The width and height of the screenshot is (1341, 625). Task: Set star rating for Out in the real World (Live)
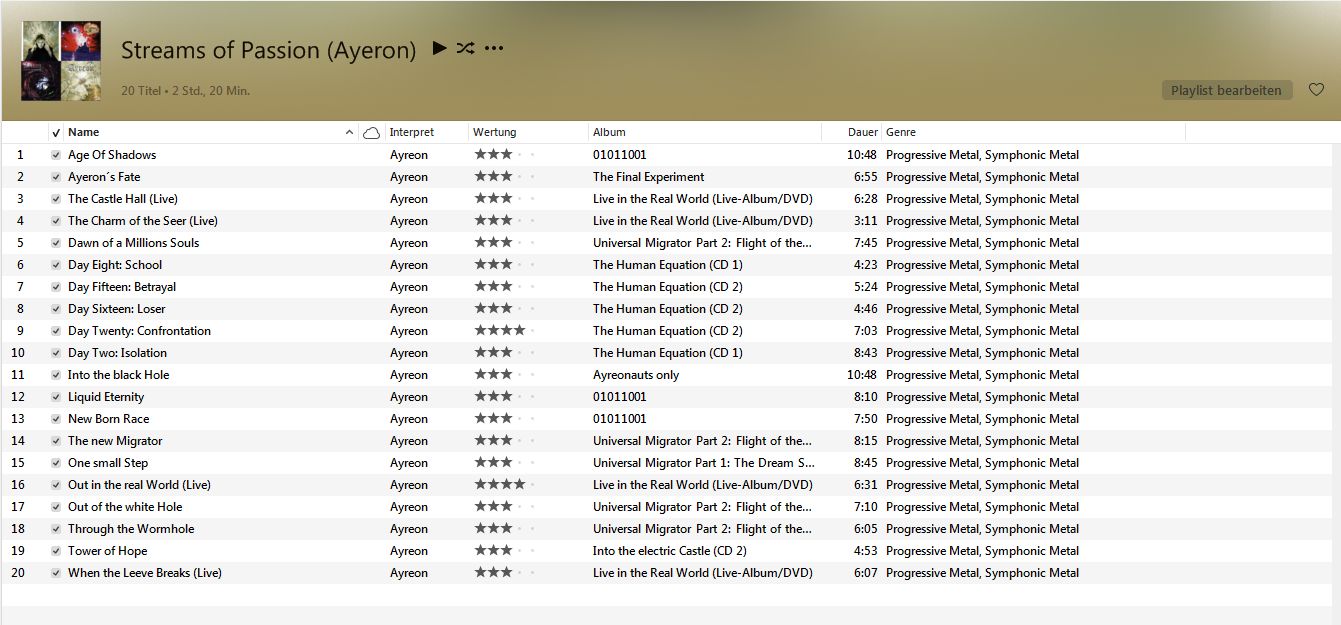point(505,485)
